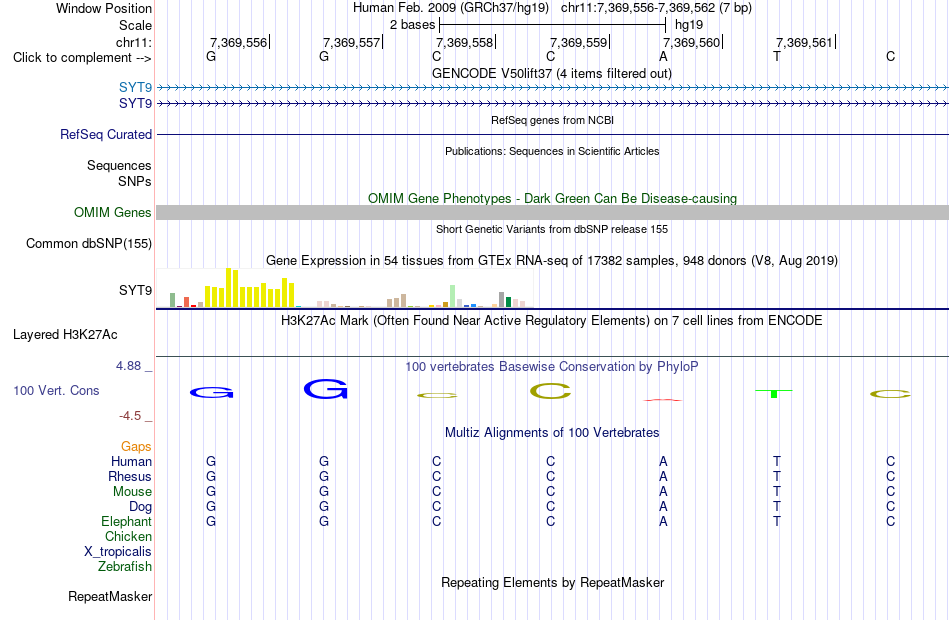Image resolution: width=950 pixels, height=620 pixels.
Task: Click the base A in the sequence row
Action: [x=663, y=56]
